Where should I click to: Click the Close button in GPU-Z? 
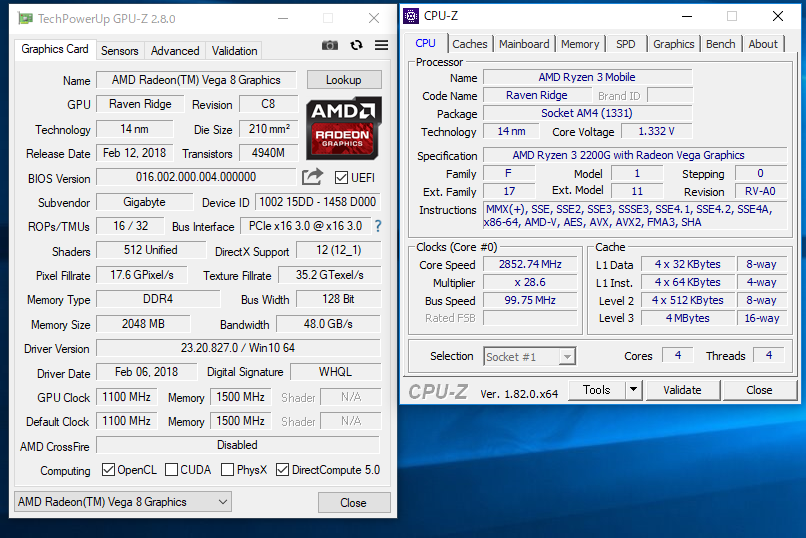click(x=354, y=503)
